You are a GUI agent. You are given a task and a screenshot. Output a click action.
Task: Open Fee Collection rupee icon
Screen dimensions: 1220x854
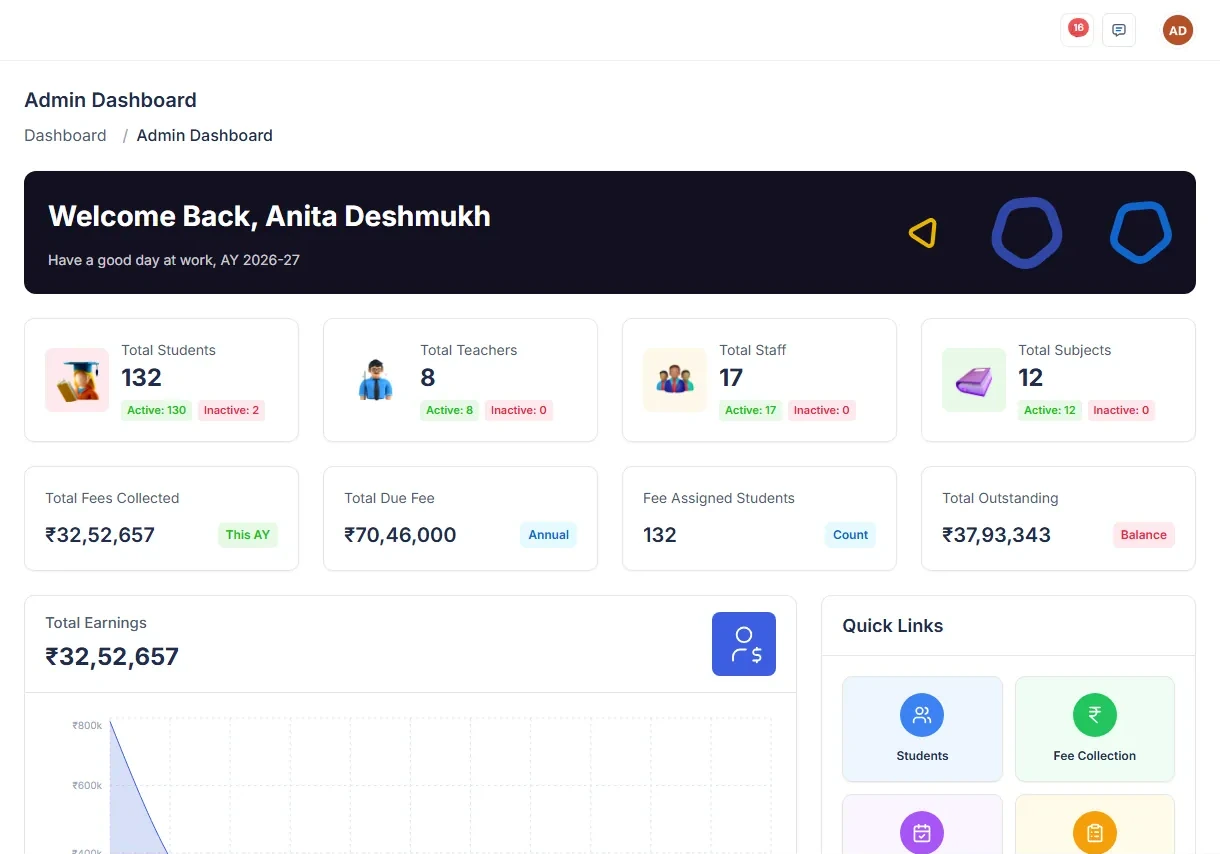pos(1095,715)
